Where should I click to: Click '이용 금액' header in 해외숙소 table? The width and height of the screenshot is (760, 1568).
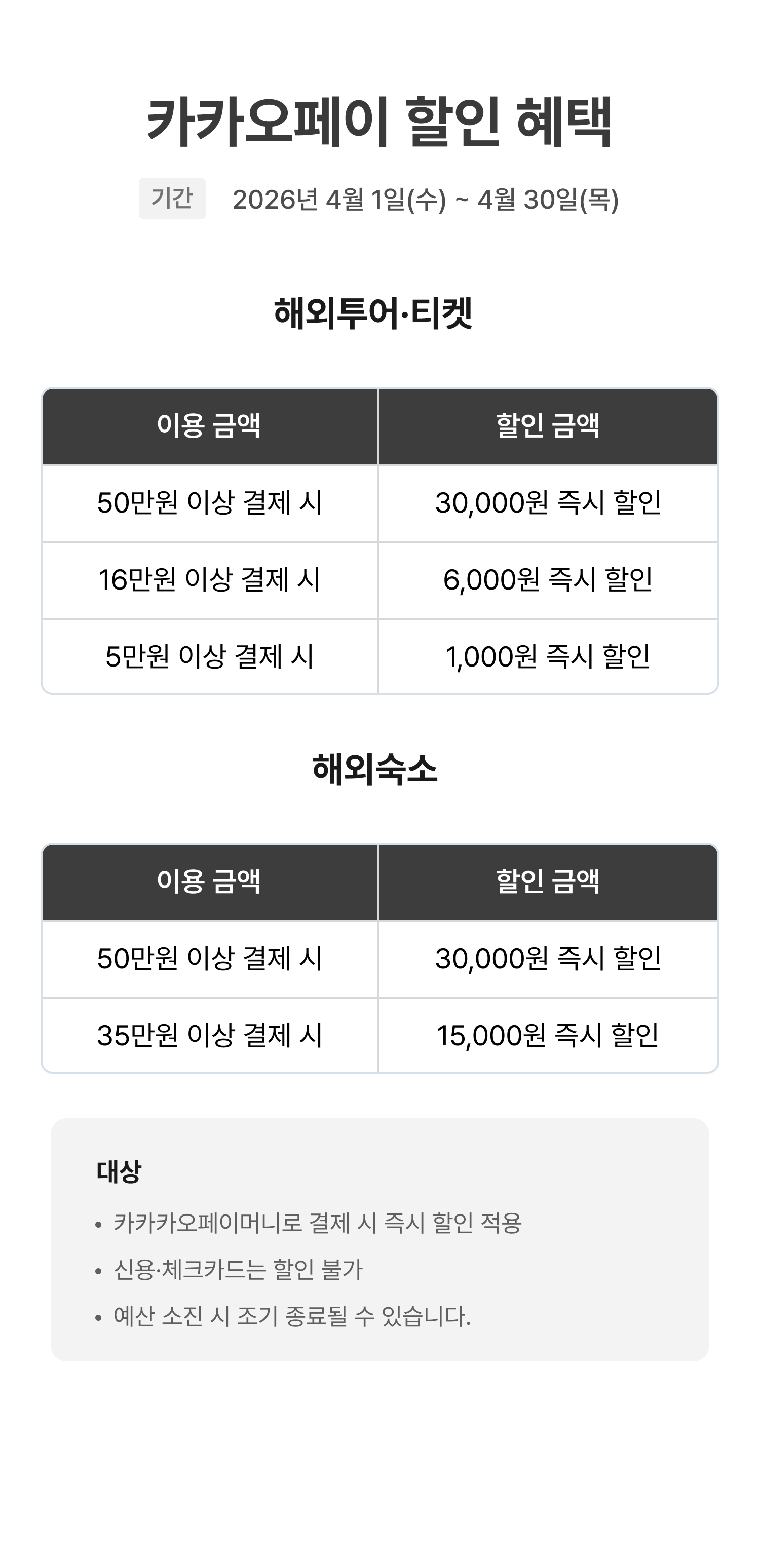click(x=209, y=881)
